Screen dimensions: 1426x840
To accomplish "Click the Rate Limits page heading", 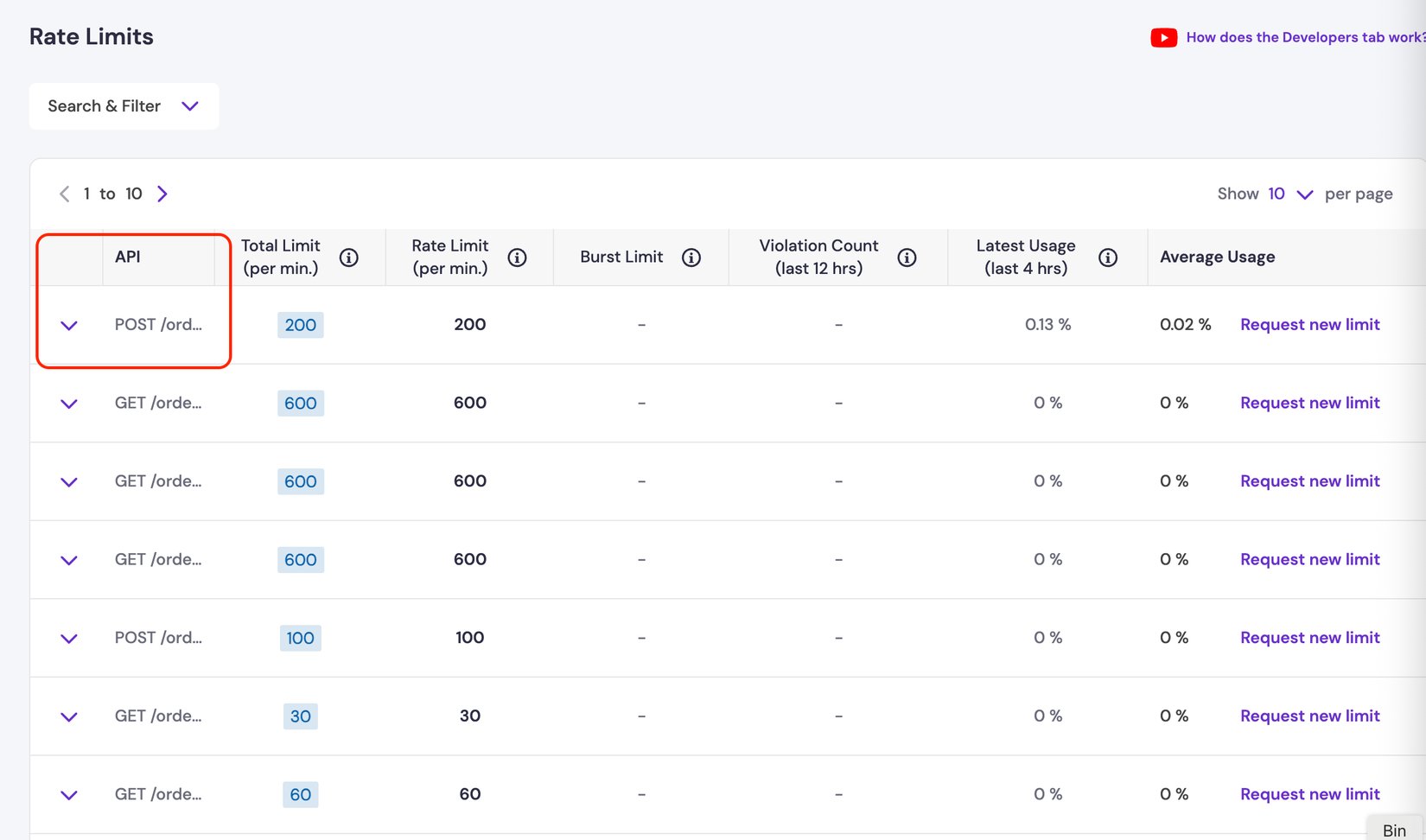I will [x=92, y=36].
